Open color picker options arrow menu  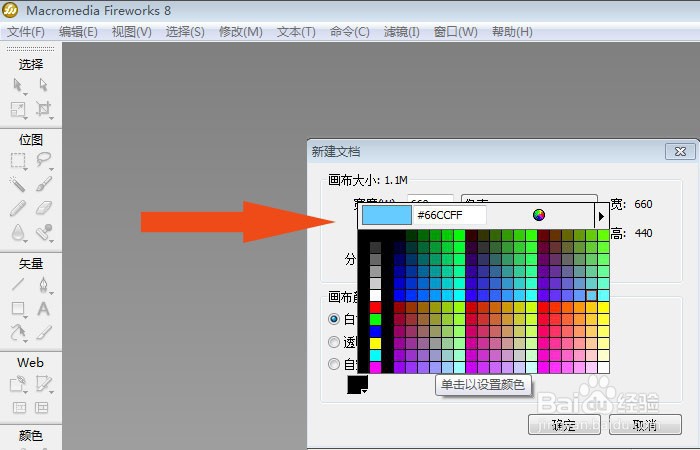point(601,216)
